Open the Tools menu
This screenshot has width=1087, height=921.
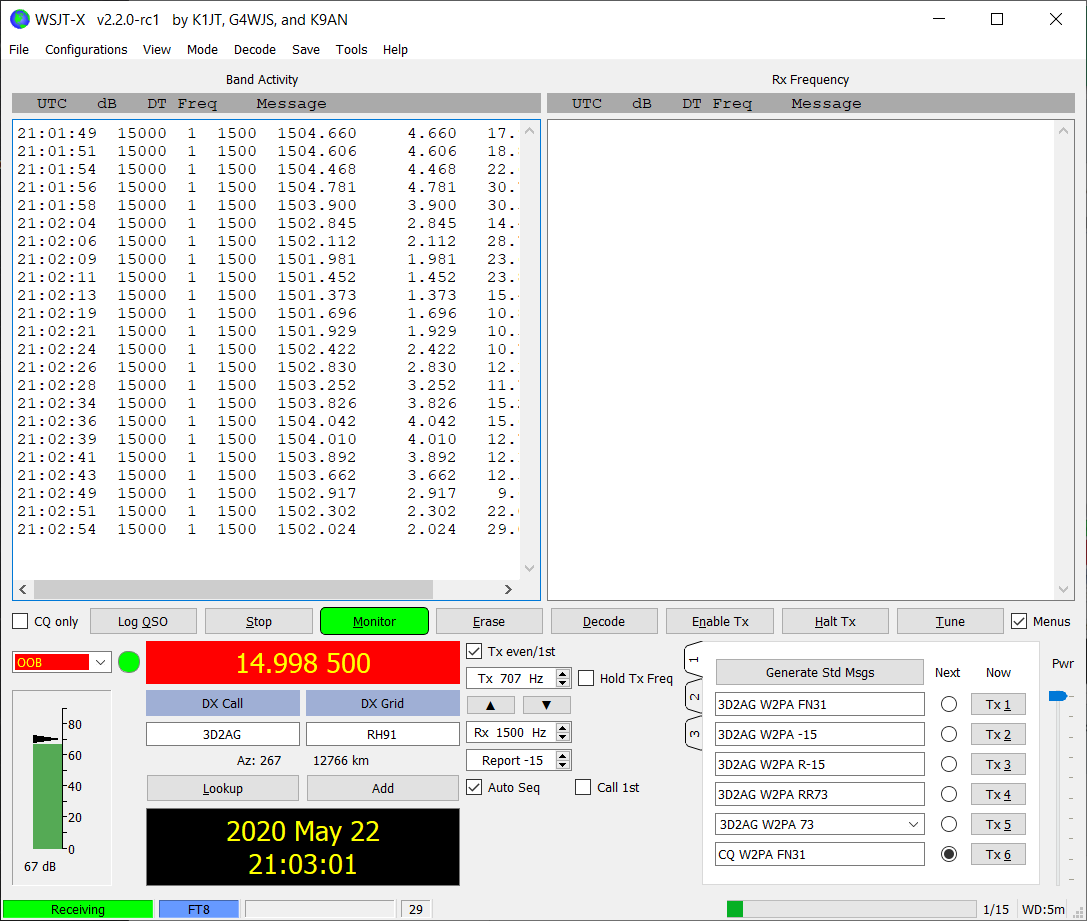click(x=351, y=49)
